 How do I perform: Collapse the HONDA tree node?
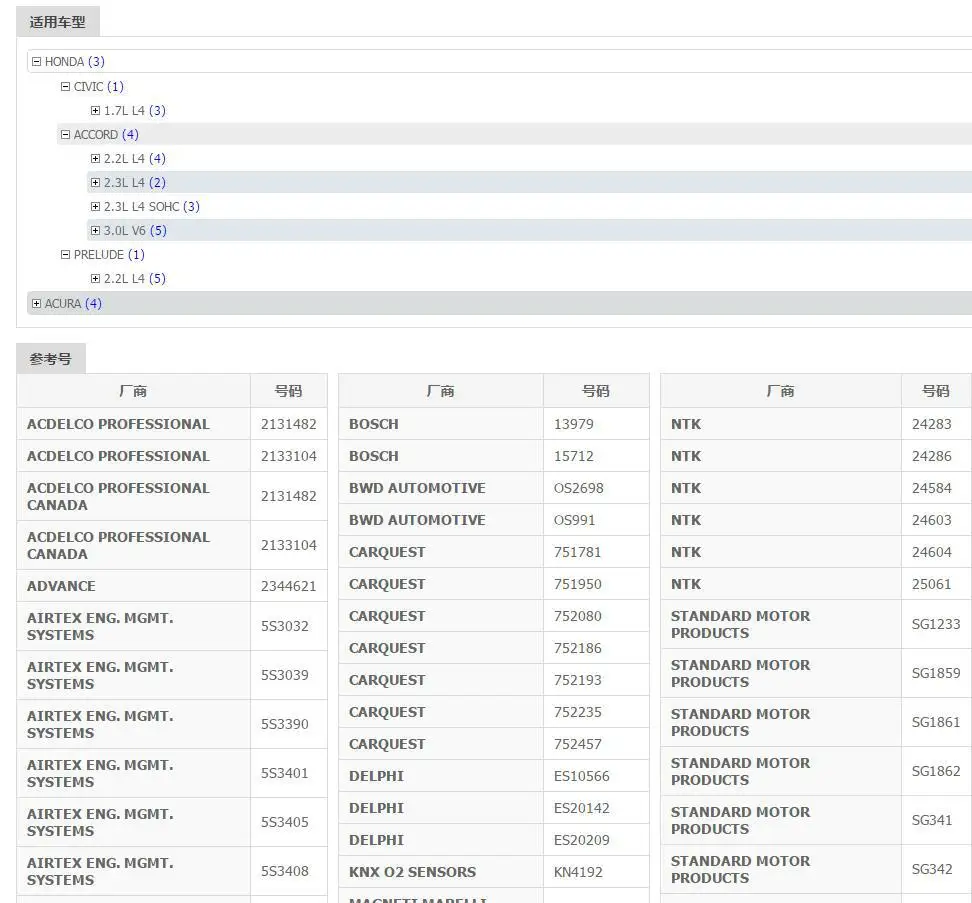tap(37, 61)
